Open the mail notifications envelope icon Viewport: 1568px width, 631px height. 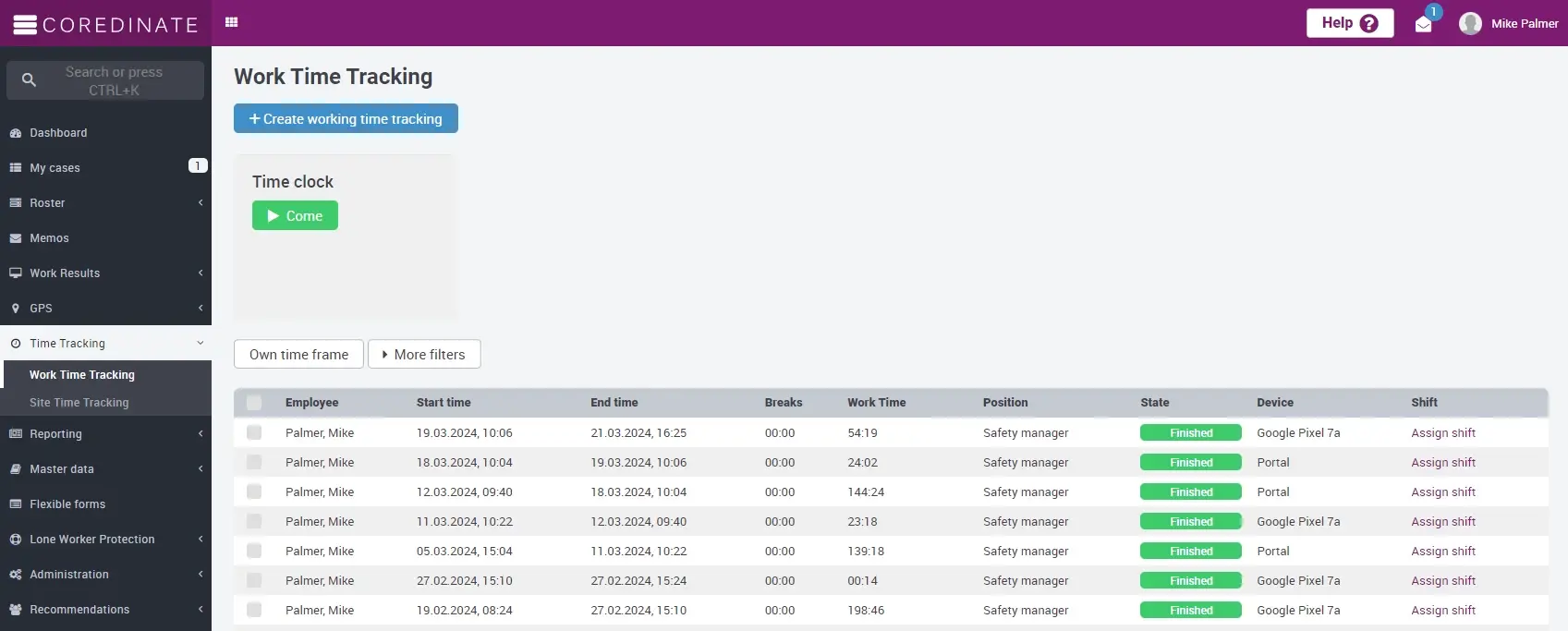pyautogui.click(x=1423, y=24)
